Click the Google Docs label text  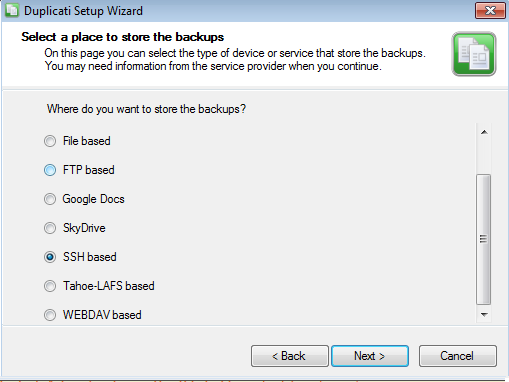point(93,199)
